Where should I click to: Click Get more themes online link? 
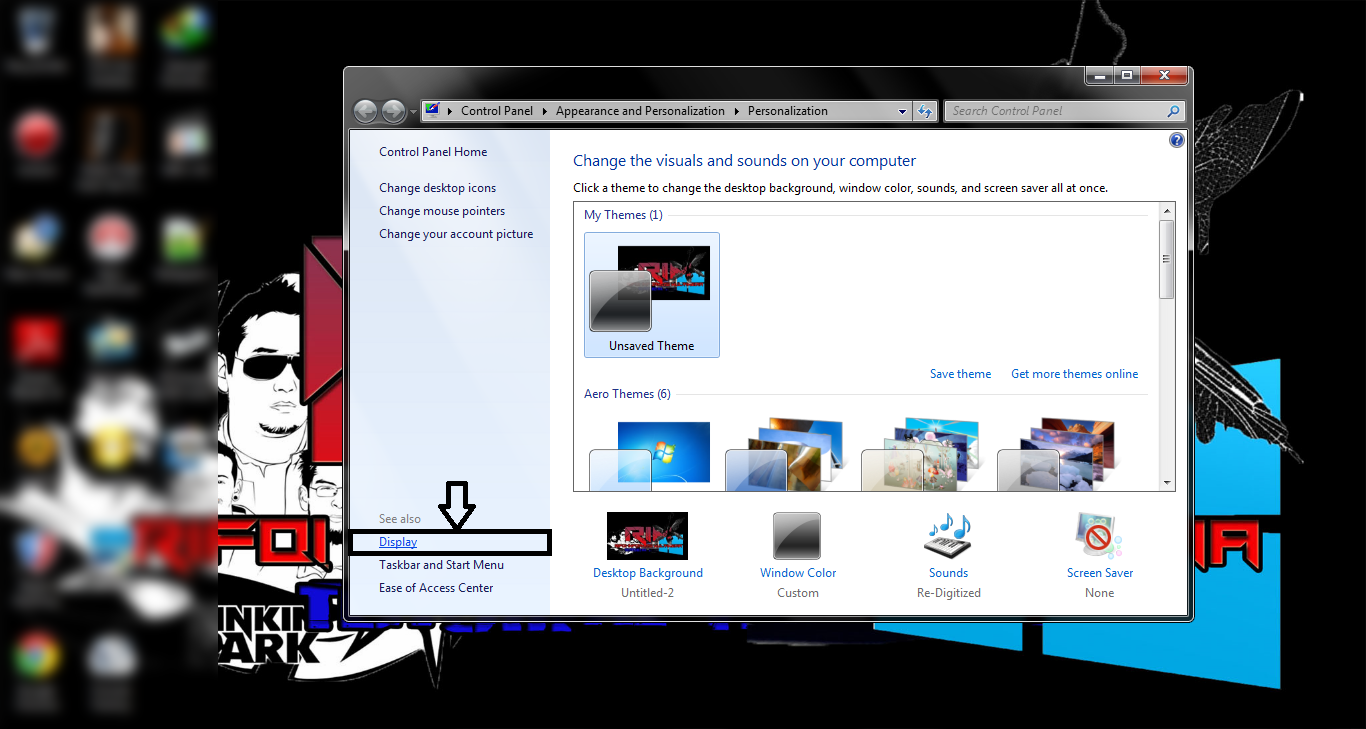(x=1074, y=374)
